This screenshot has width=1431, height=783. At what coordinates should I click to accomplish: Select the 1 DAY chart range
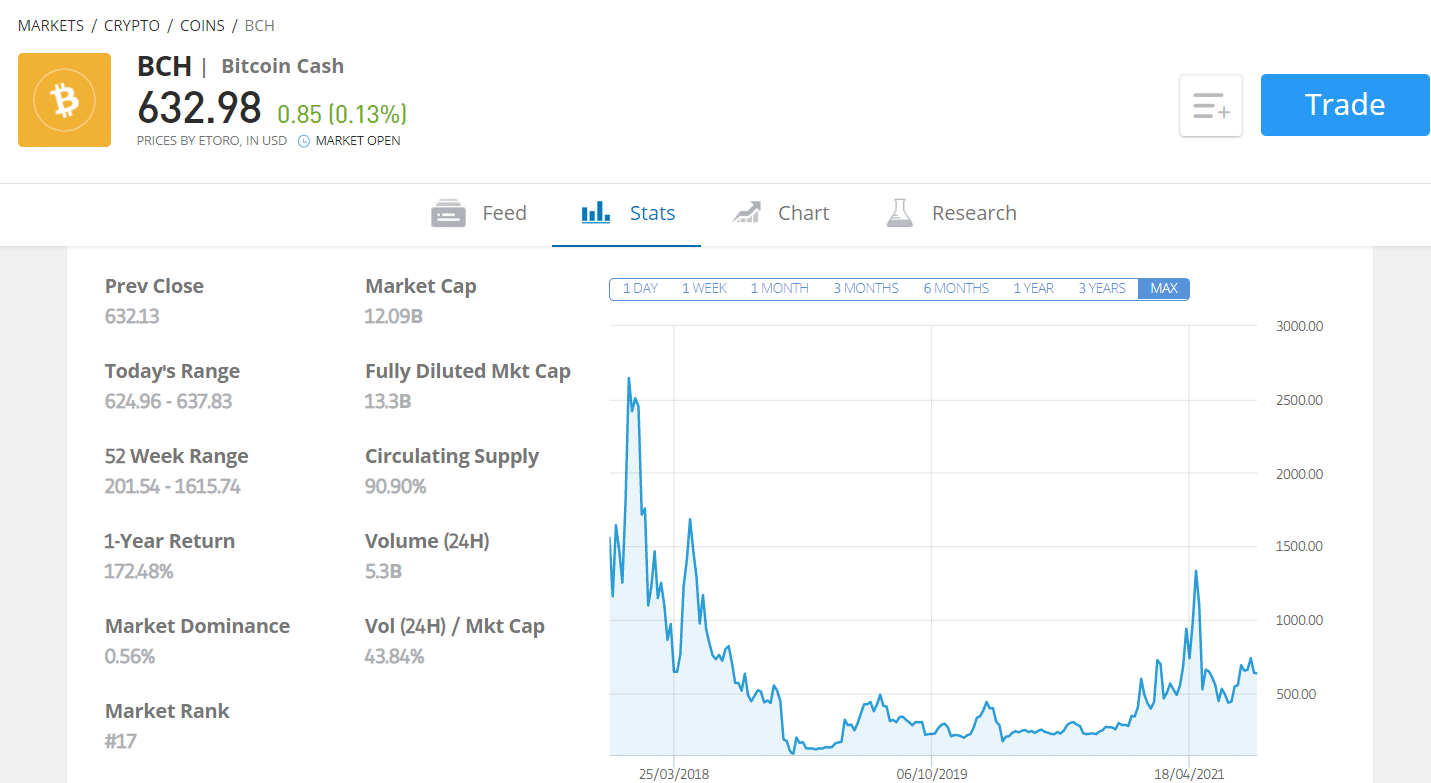pyautogui.click(x=640, y=288)
